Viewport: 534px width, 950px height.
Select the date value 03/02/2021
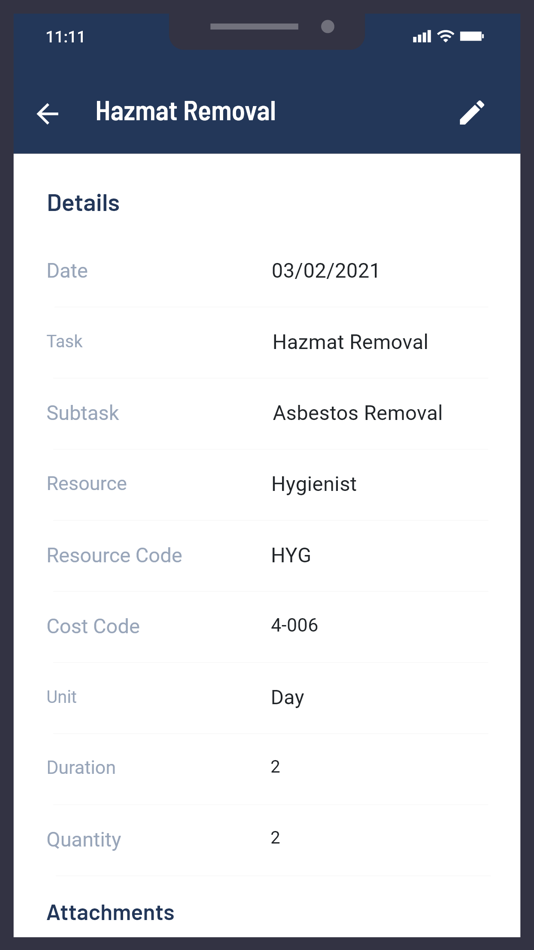[325, 270]
